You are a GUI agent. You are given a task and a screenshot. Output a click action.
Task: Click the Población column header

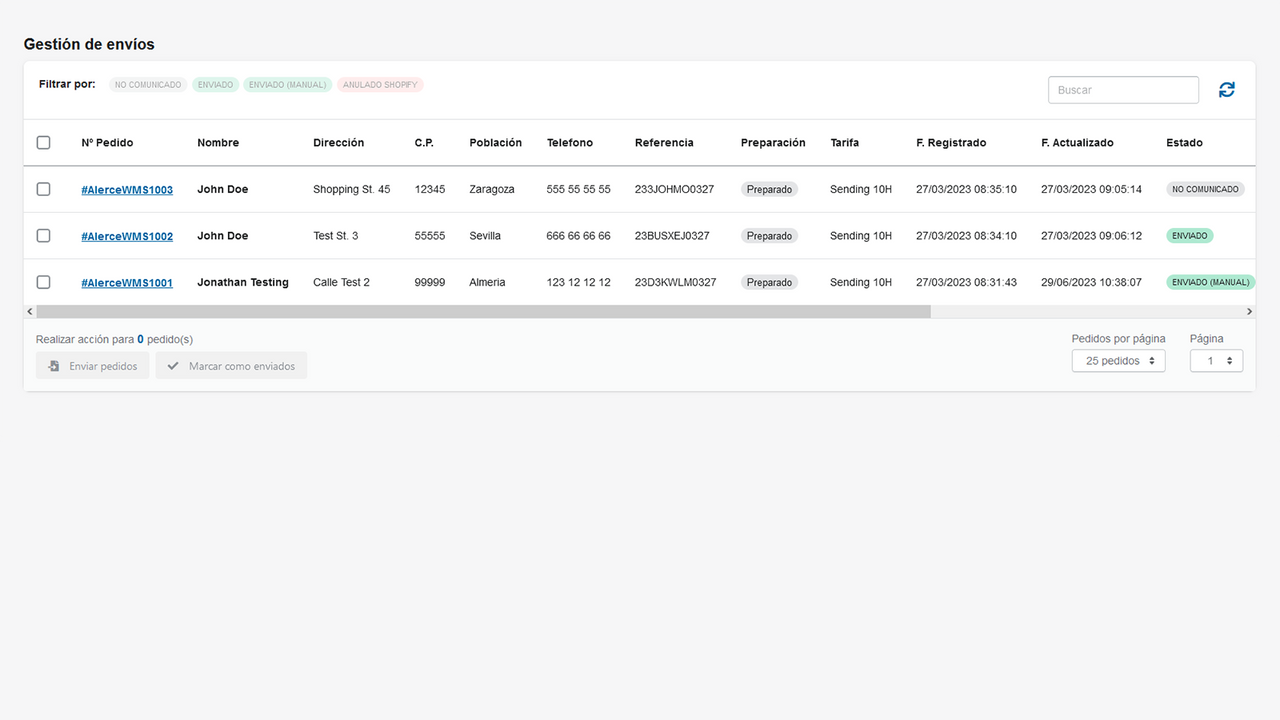click(496, 143)
